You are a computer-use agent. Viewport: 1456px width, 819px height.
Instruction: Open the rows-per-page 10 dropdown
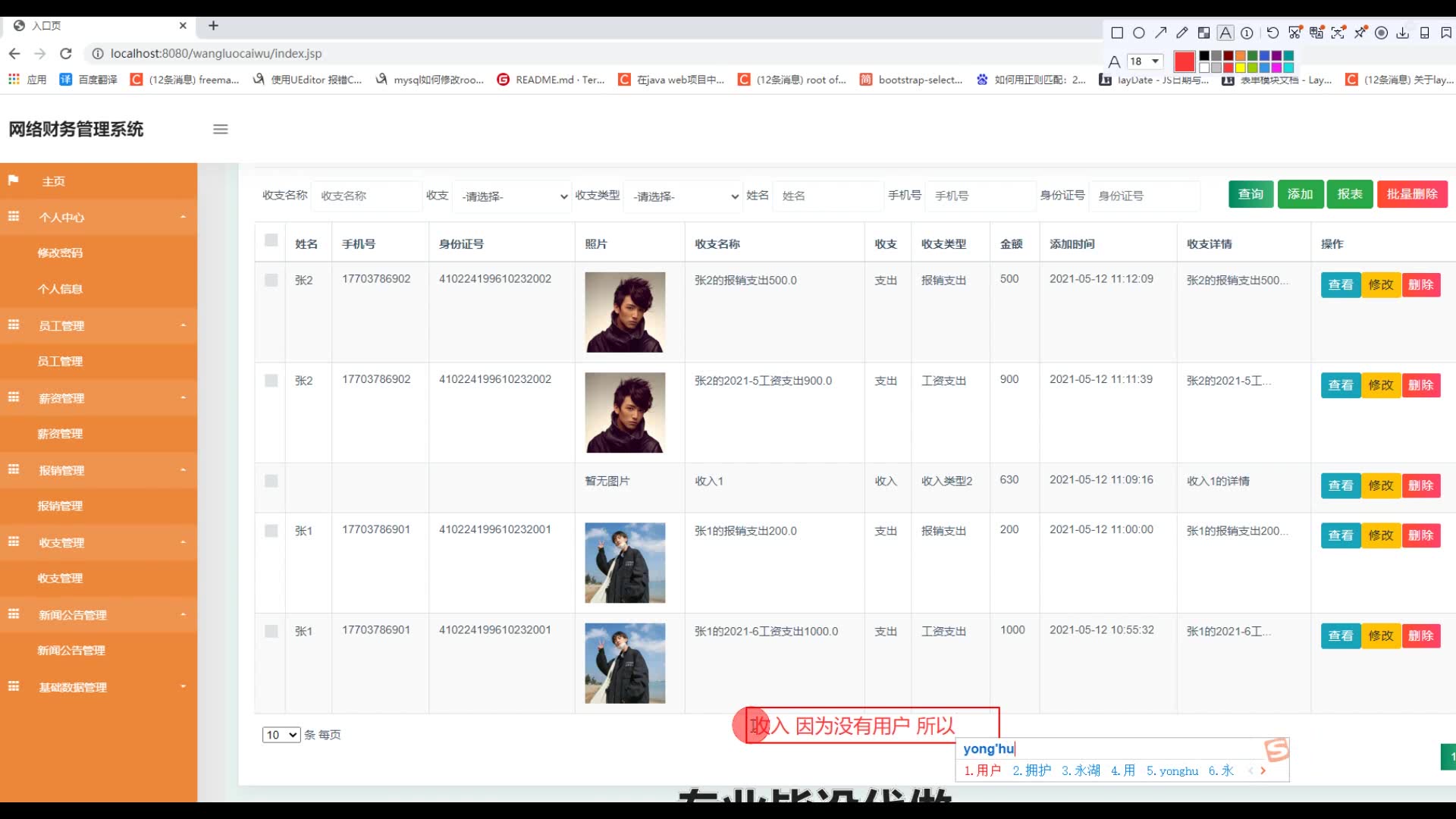point(281,735)
